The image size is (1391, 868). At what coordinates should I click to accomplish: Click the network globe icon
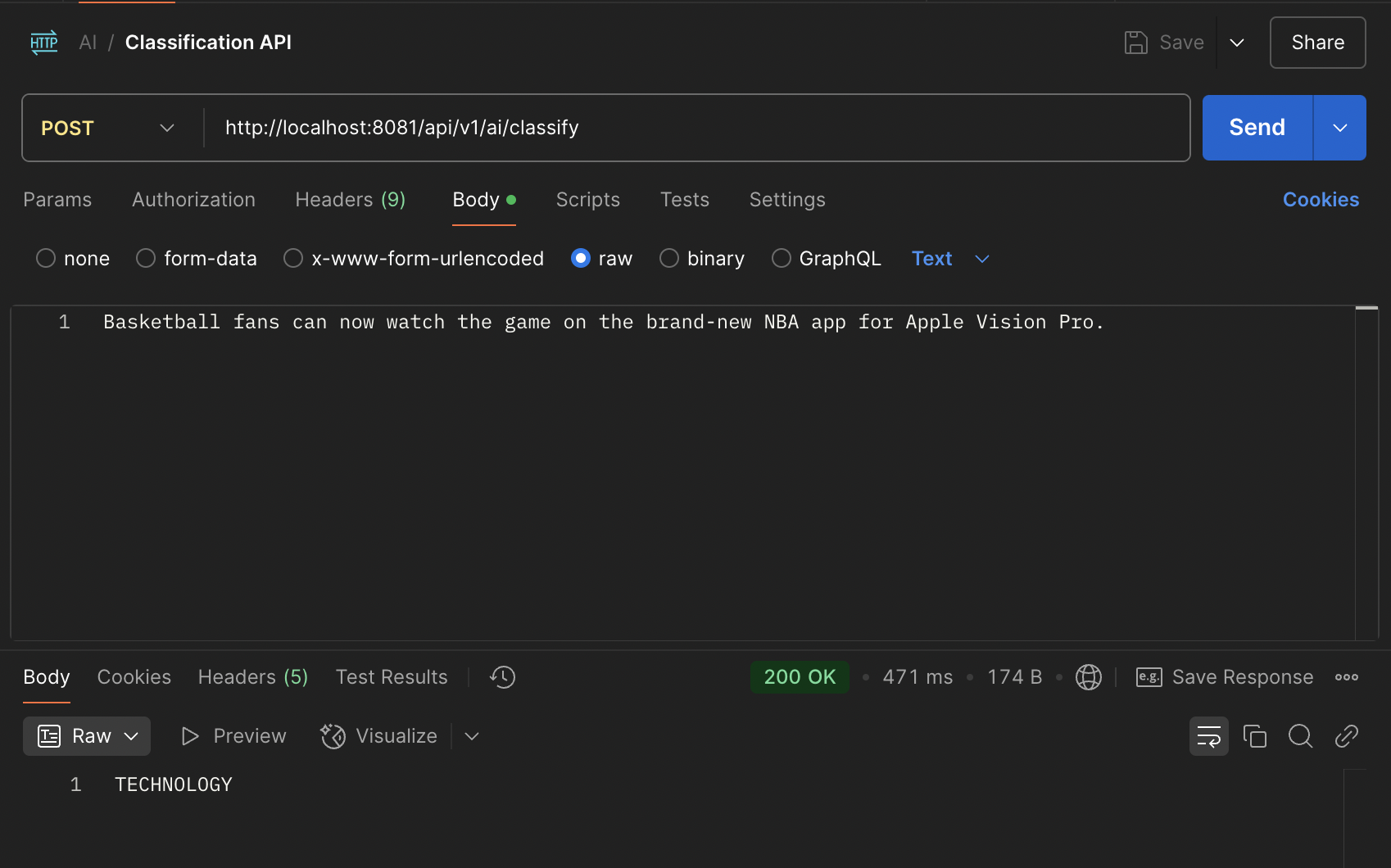1088,677
